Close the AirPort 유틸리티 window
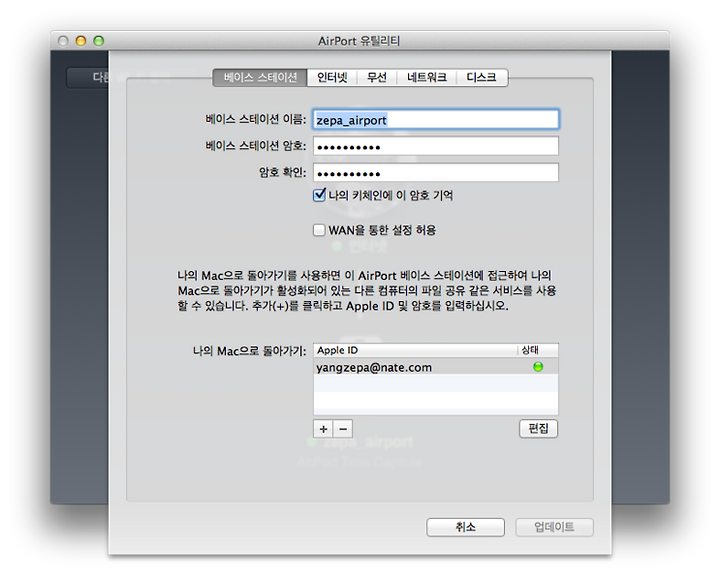 click(63, 41)
